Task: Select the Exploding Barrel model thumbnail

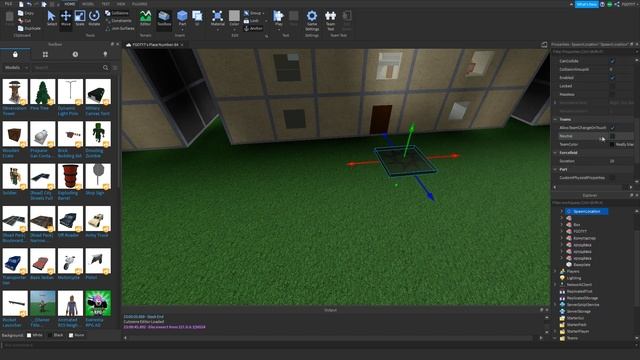Action: (x=70, y=176)
